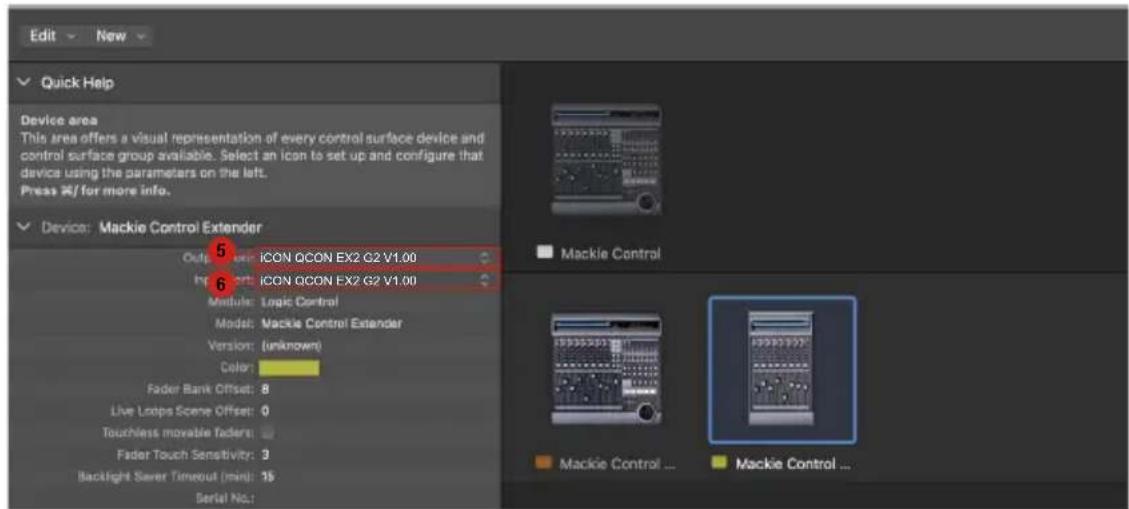Open the New menu
Viewport: 1129px width, 509px height.
[120, 35]
